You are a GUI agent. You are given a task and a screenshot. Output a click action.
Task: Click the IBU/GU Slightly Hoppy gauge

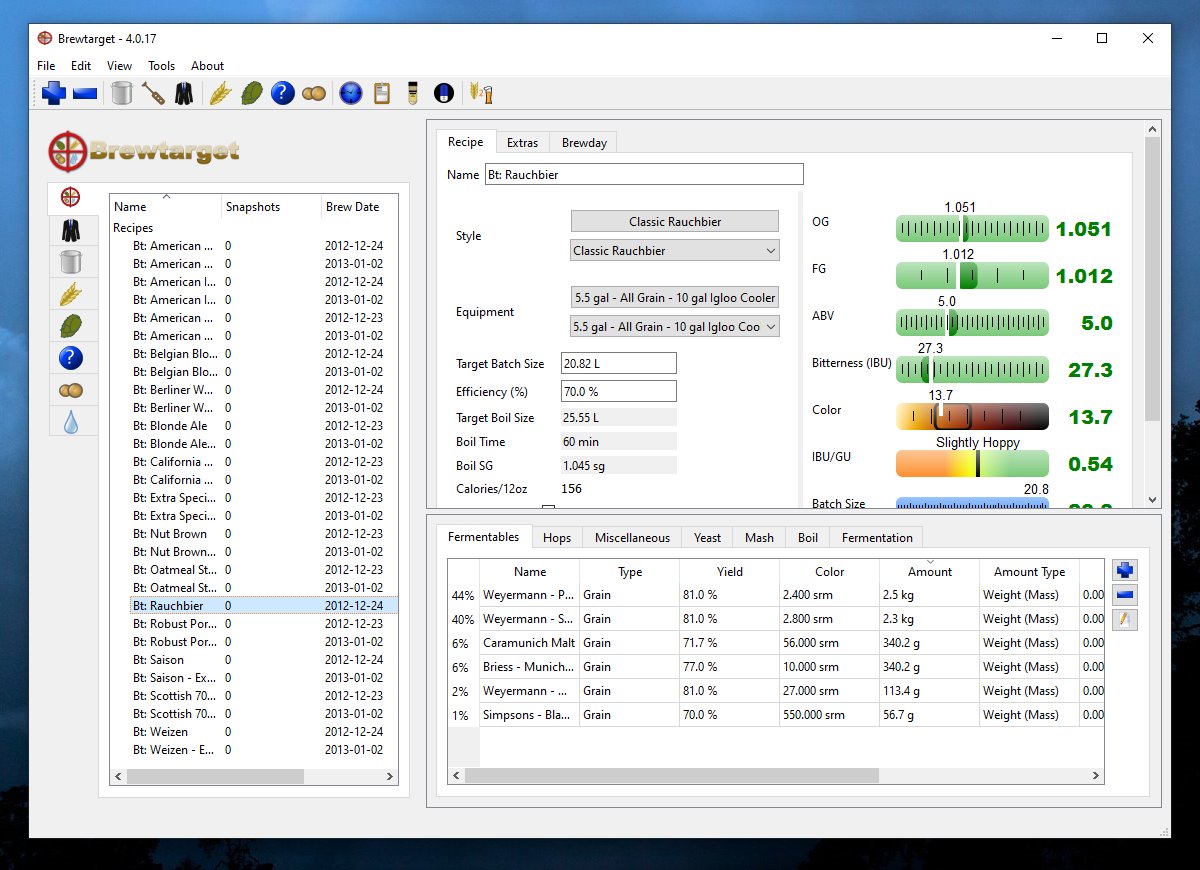tap(972, 463)
